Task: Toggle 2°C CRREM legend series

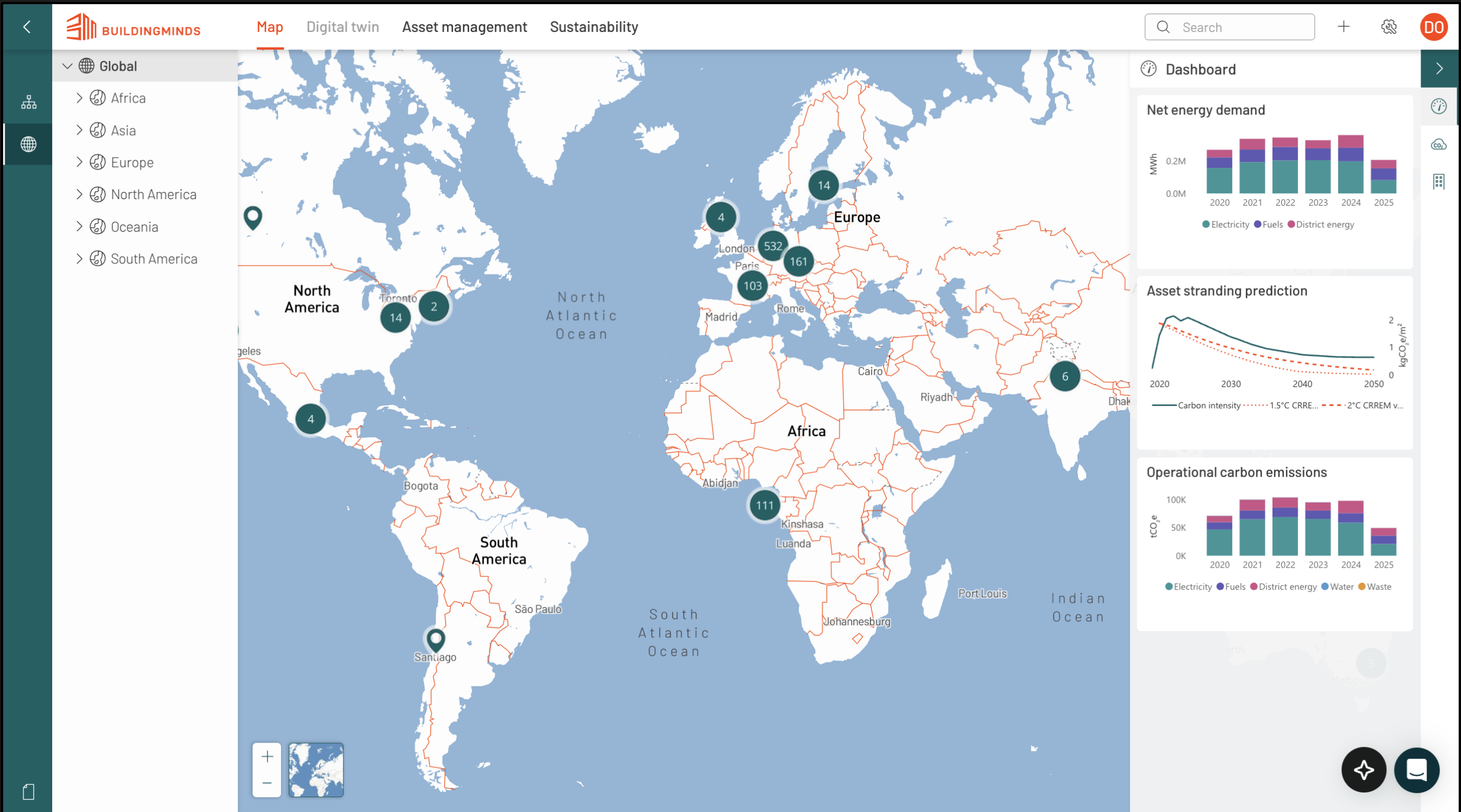Action: point(1362,405)
